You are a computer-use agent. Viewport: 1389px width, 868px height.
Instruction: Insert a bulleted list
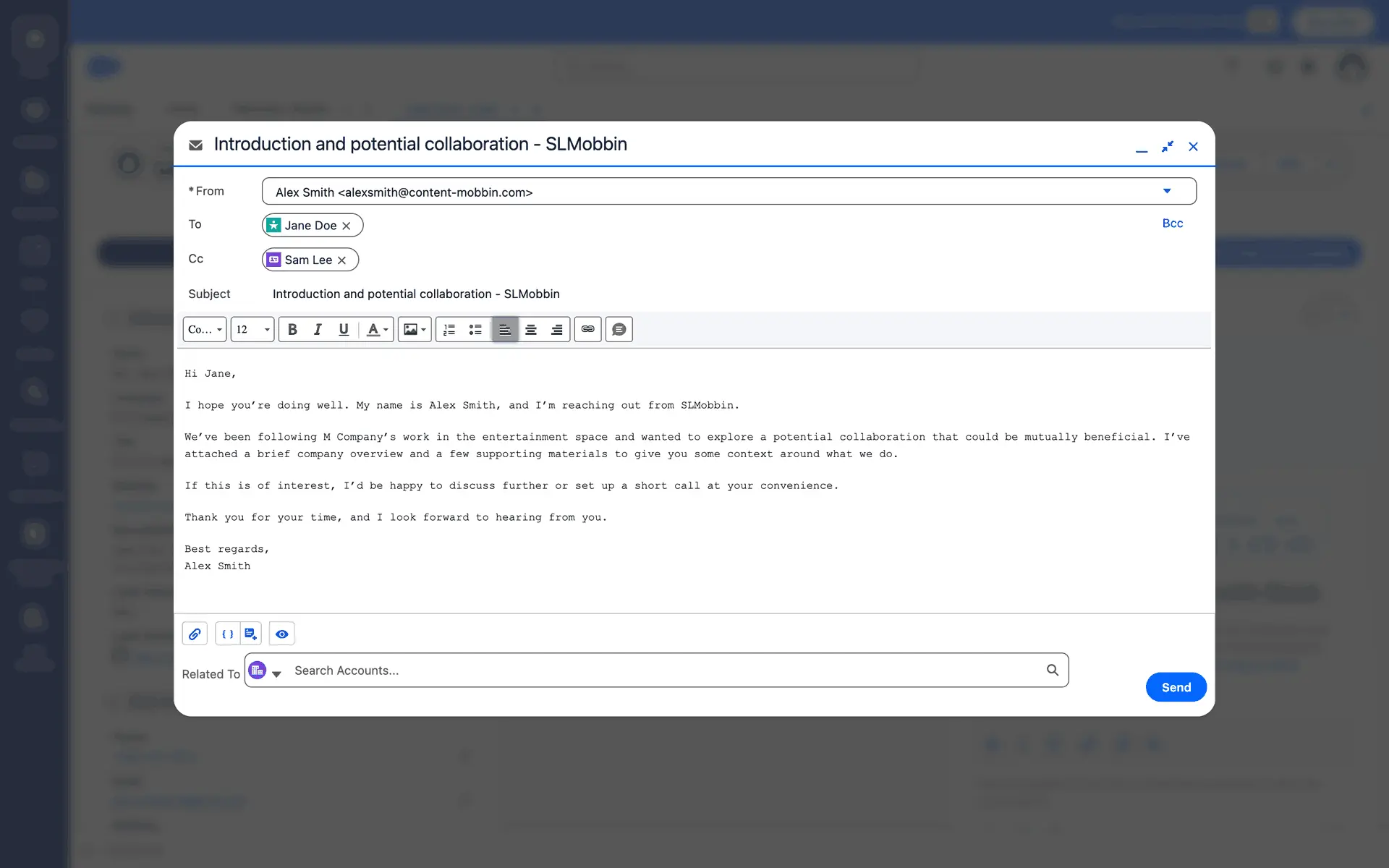pos(475,330)
